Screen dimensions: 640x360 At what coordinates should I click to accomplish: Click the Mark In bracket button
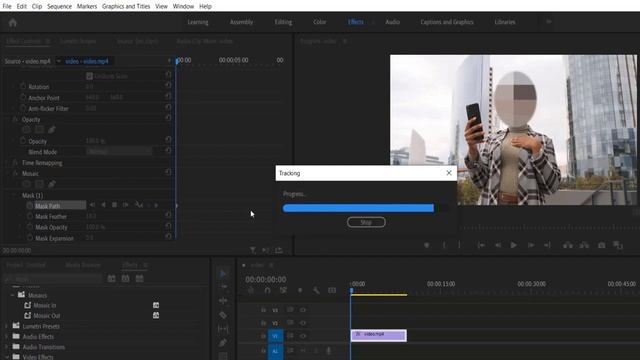click(444, 245)
